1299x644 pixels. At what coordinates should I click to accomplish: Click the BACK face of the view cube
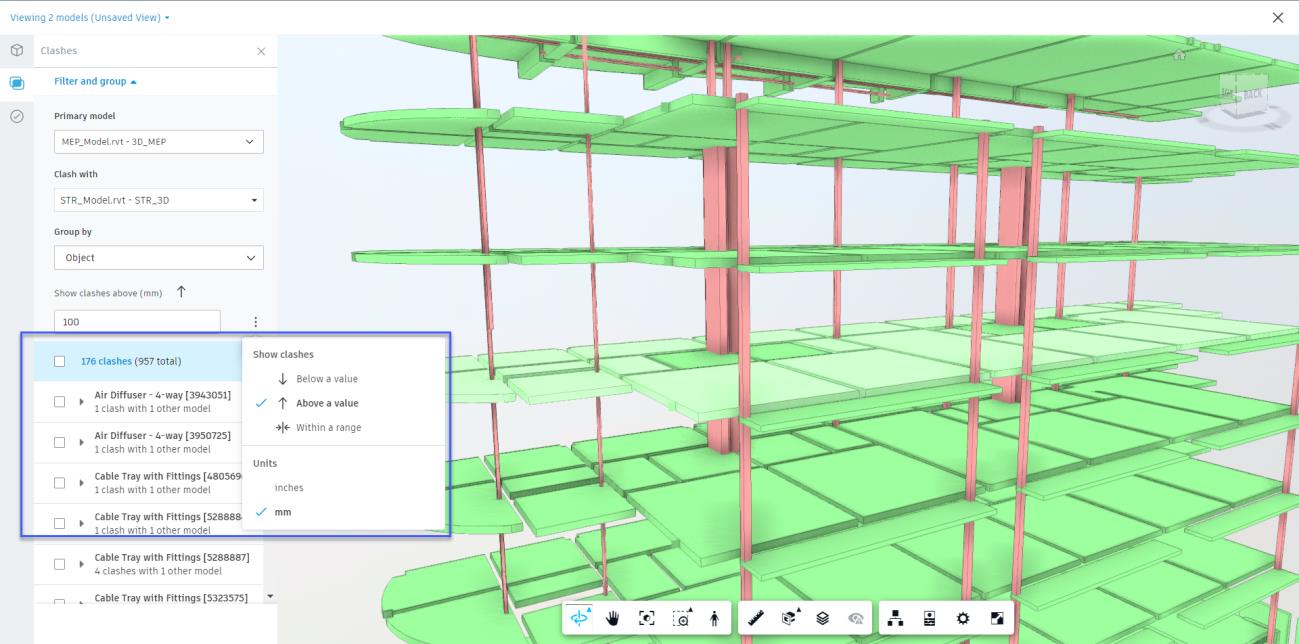coord(1252,92)
